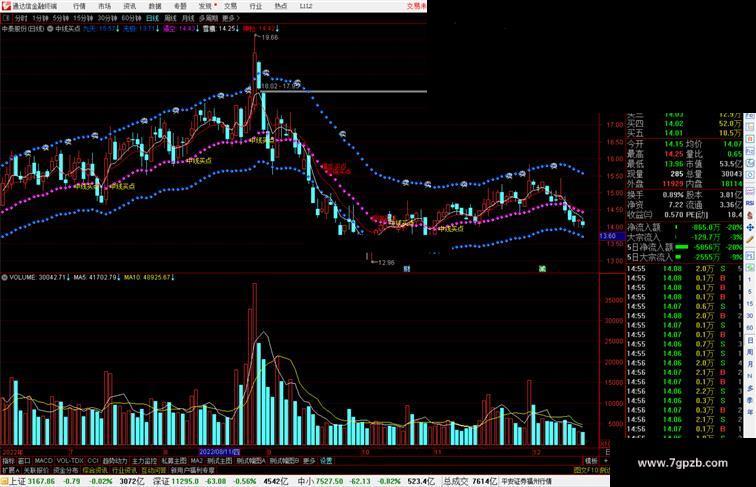Open the 资金分布 bottom tab
Screen dimensions: 756x487
pyautogui.click(x=66, y=470)
